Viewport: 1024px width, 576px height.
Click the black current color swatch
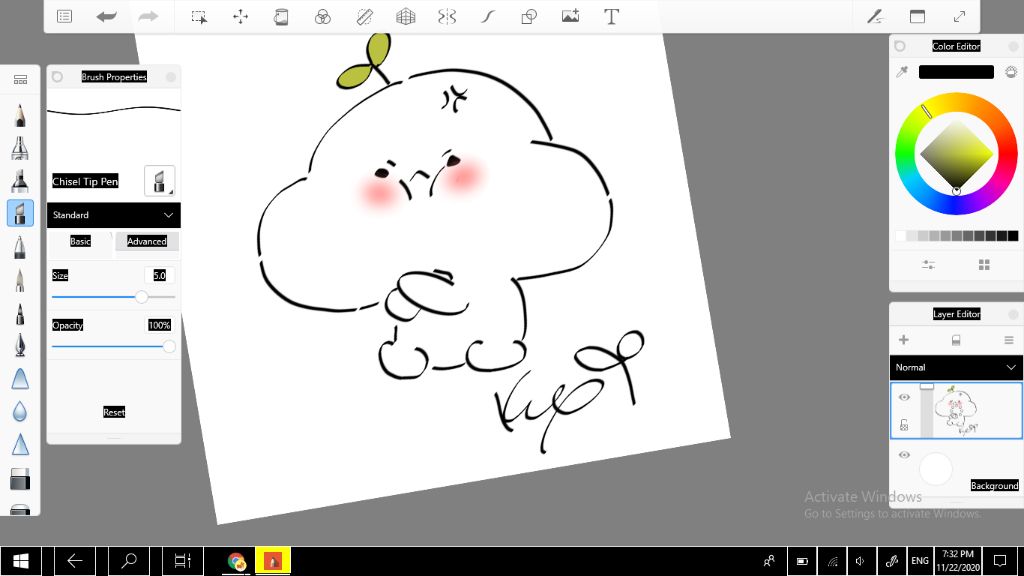pos(956,72)
